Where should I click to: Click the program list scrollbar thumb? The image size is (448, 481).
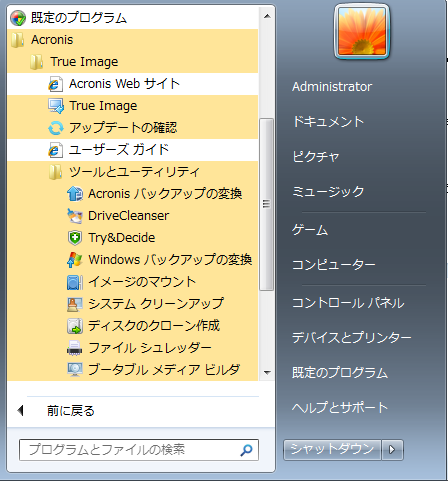coord(266,204)
